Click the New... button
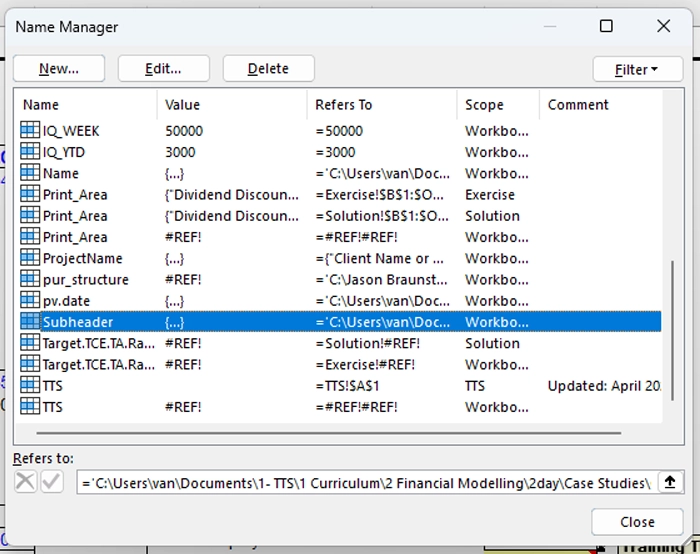Viewport: 700px width, 554px height. click(x=59, y=68)
